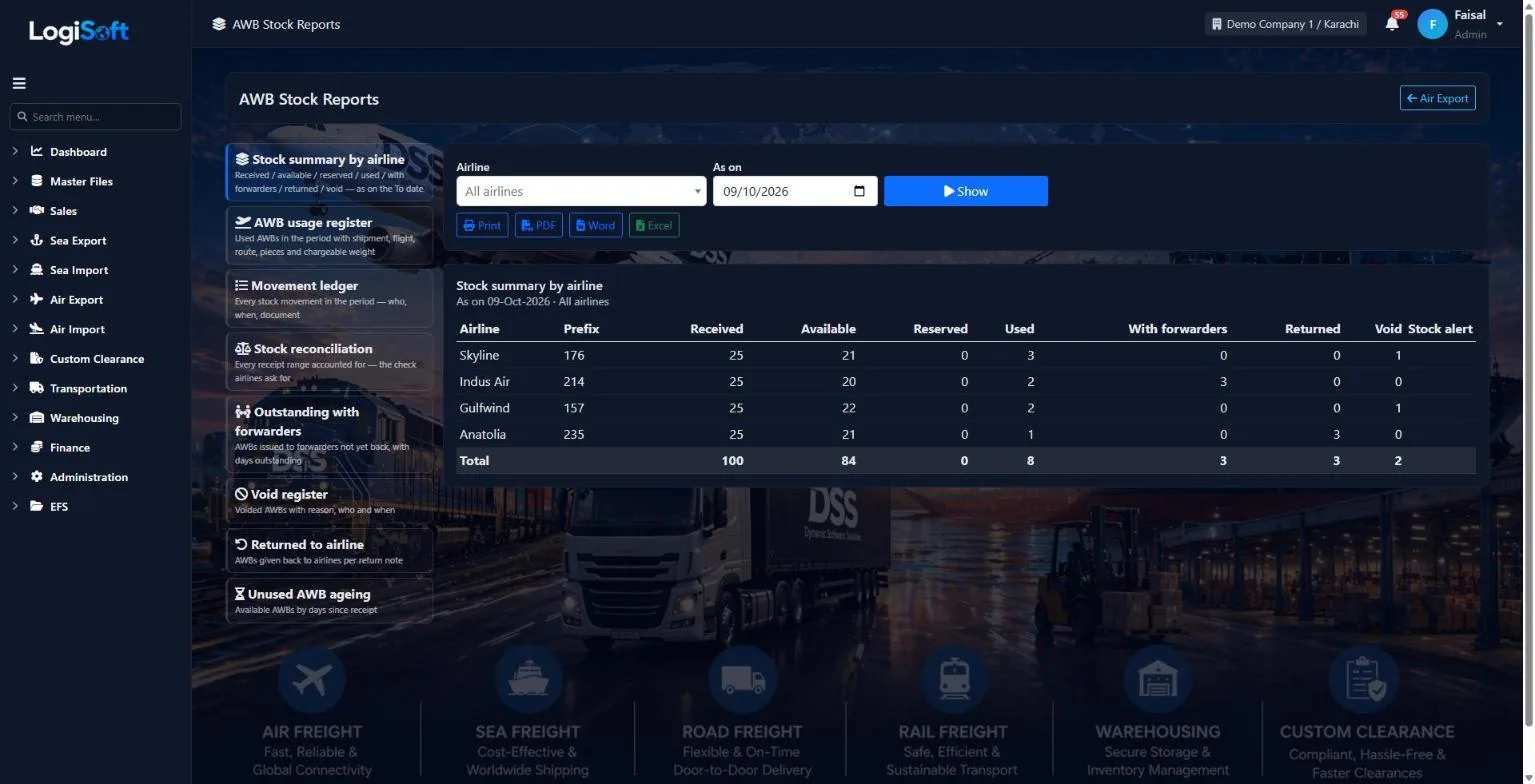Image resolution: width=1535 pixels, height=784 pixels.
Task: Click the Finance coins icon
Action: click(37, 447)
